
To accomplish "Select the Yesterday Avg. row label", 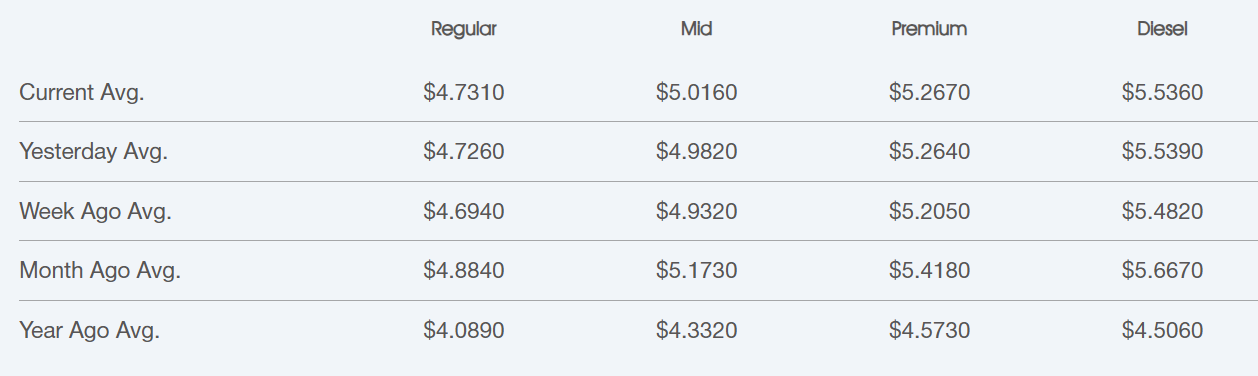I will coord(93,152).
